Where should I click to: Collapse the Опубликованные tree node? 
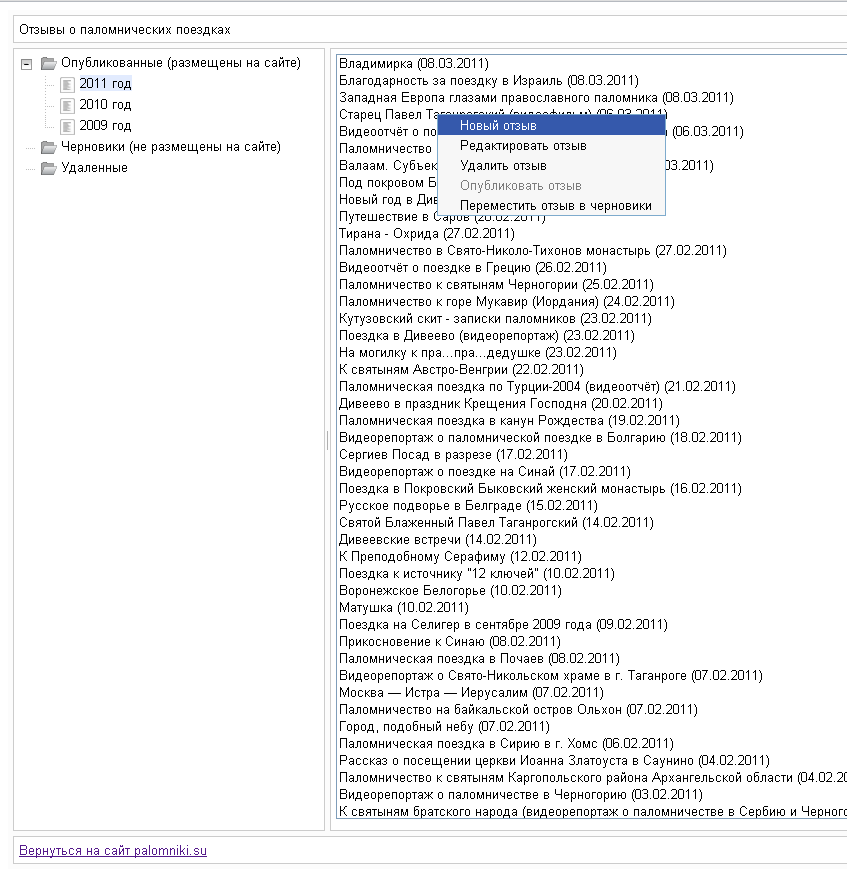27,64
